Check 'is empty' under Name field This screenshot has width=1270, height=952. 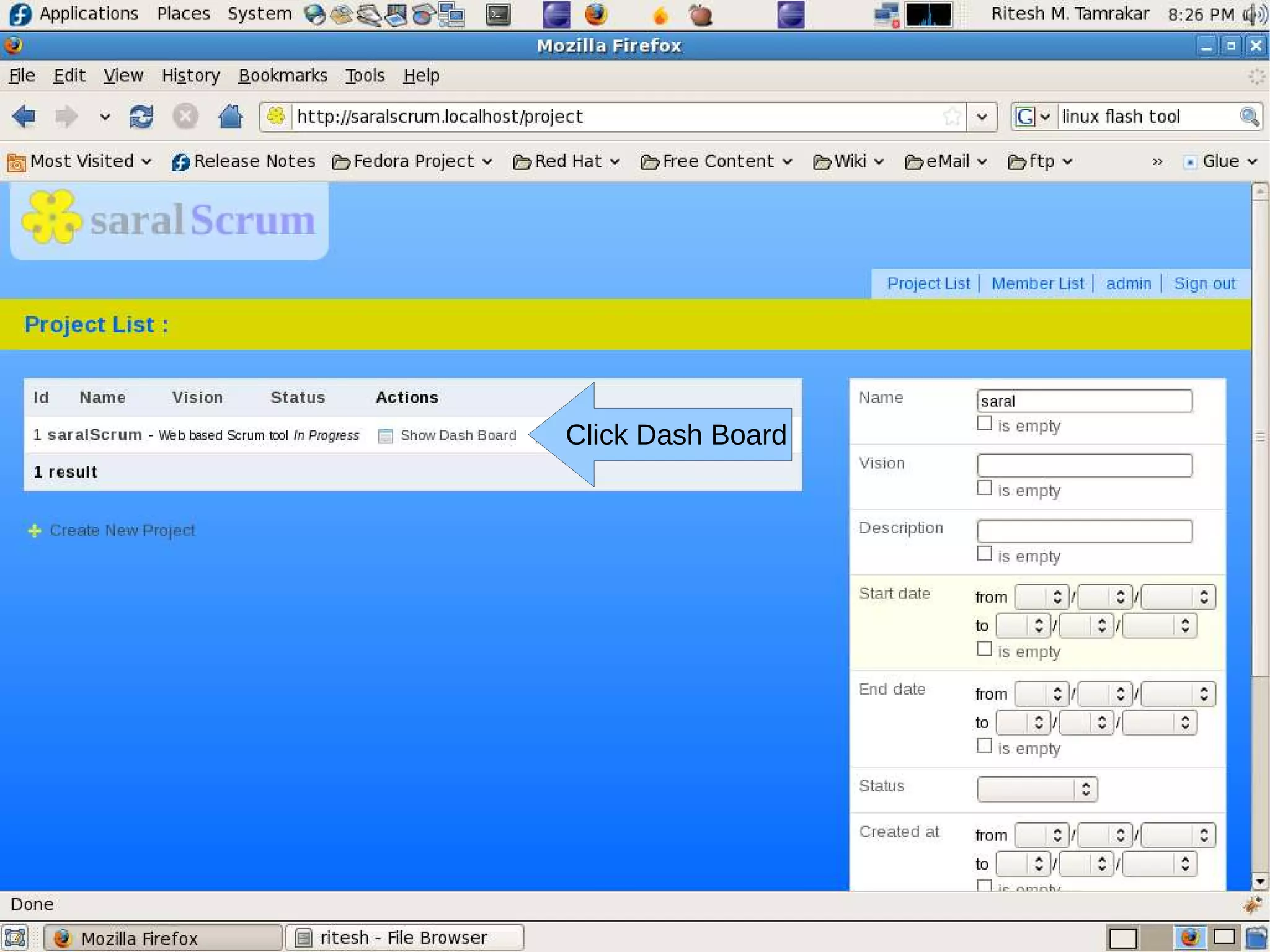[x=984, y=424]
